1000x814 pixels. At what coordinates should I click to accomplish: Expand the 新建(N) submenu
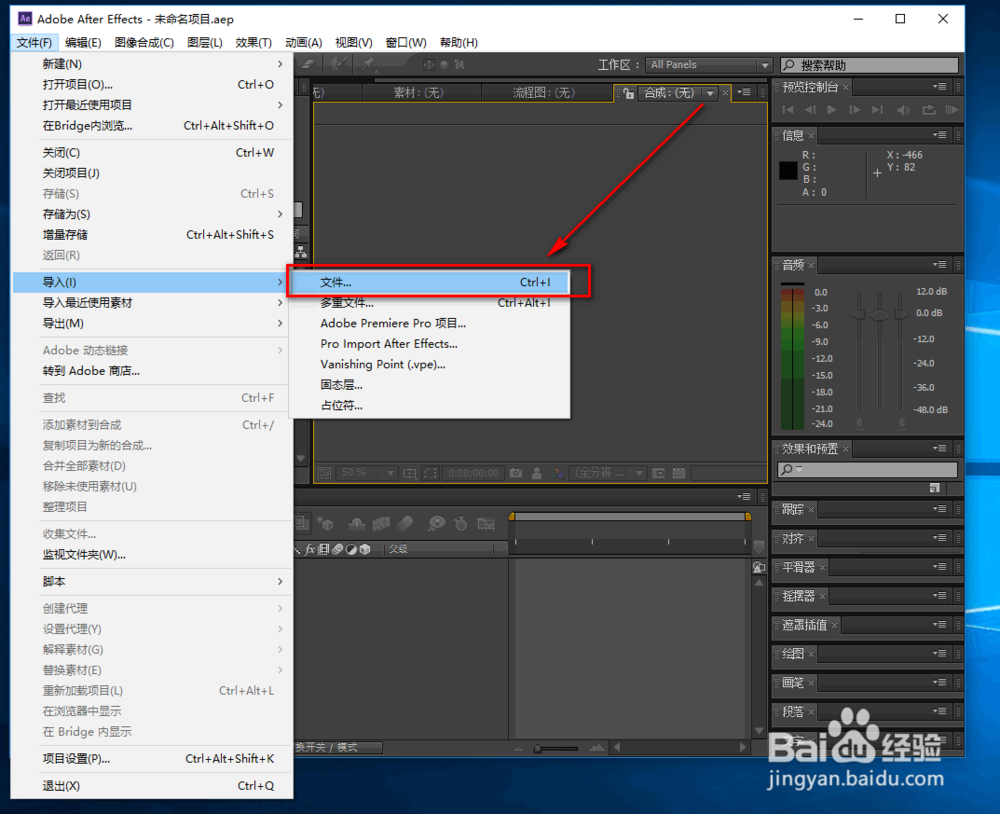tap(152, 64)
